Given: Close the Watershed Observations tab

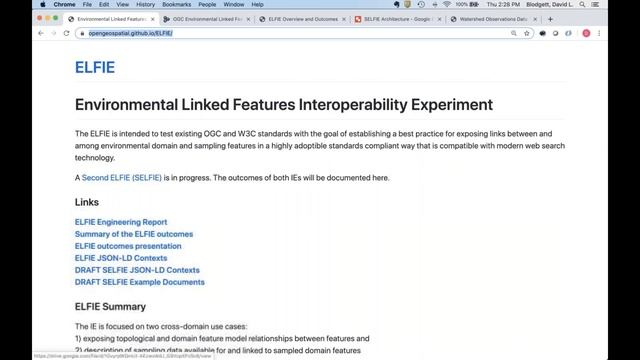Looking at the screenshot, I should pos(535,19).
